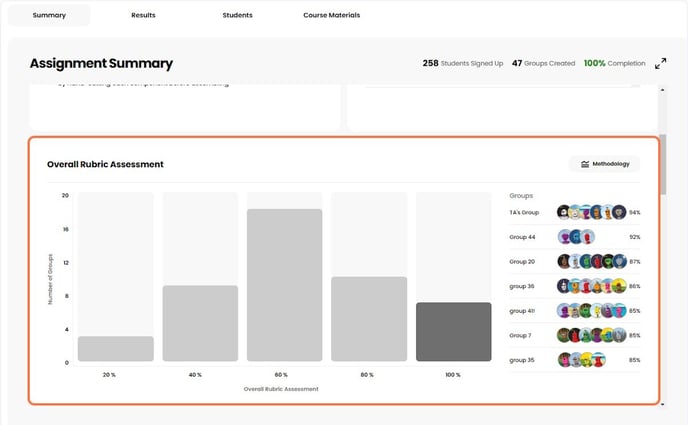Click the 80 % bar in chart

coord(369,319)
